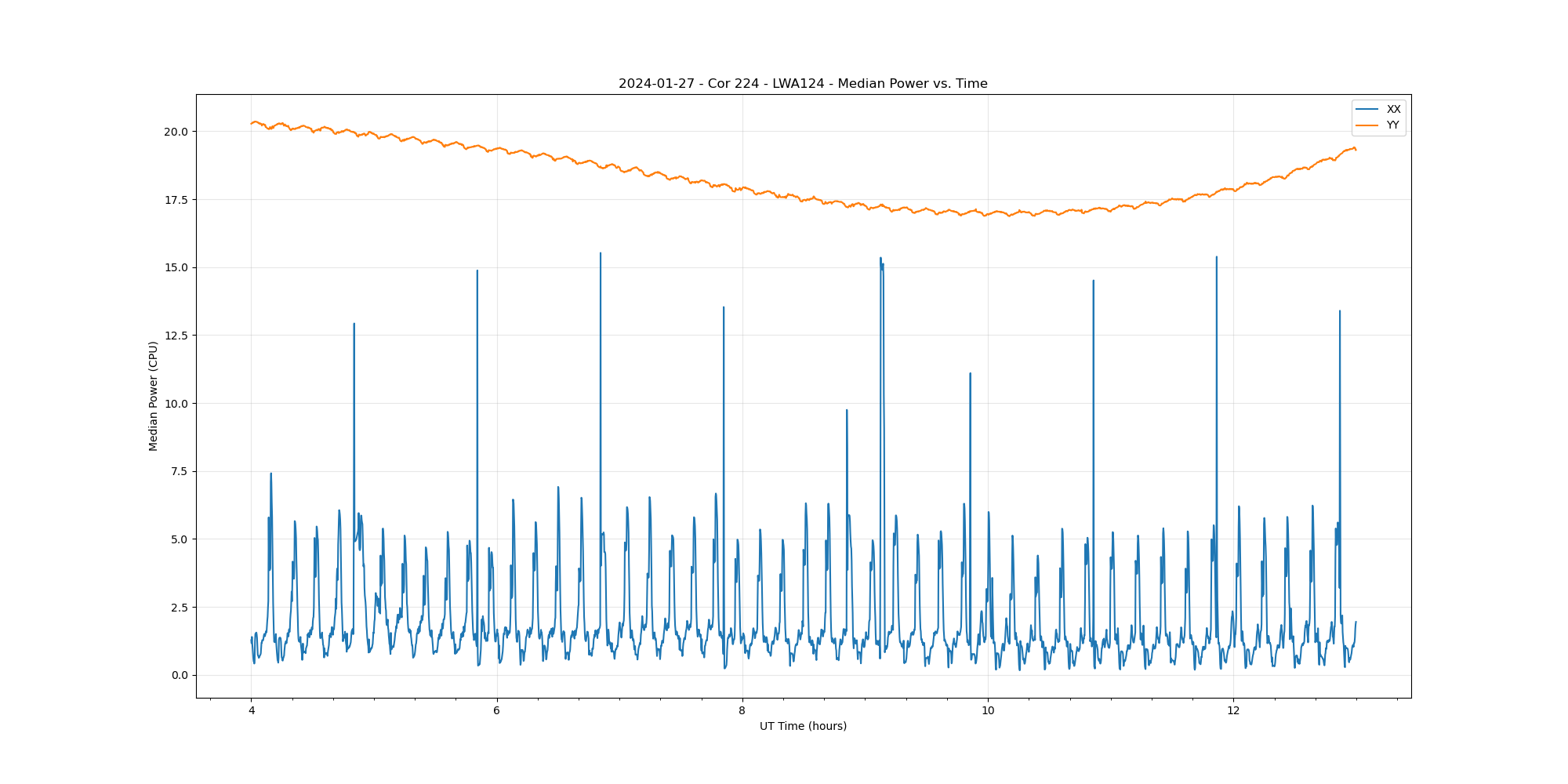Select the XX legend label text

1393,109
